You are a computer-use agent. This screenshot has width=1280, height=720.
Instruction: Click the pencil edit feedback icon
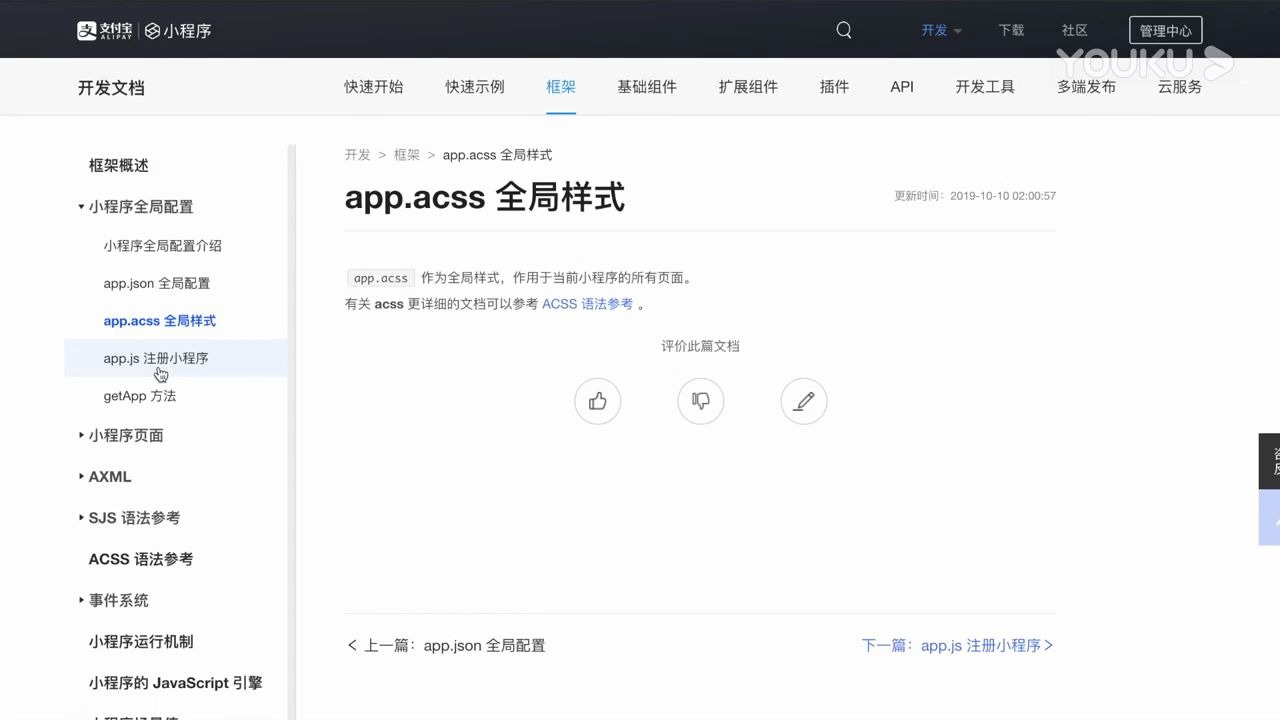[804, 401]
